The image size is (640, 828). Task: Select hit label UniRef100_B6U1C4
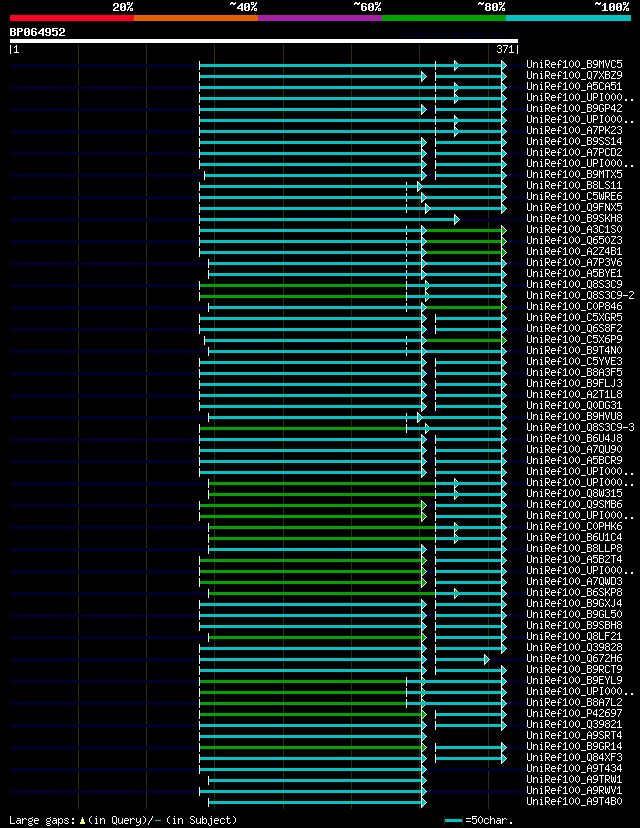tap(575, 538)
